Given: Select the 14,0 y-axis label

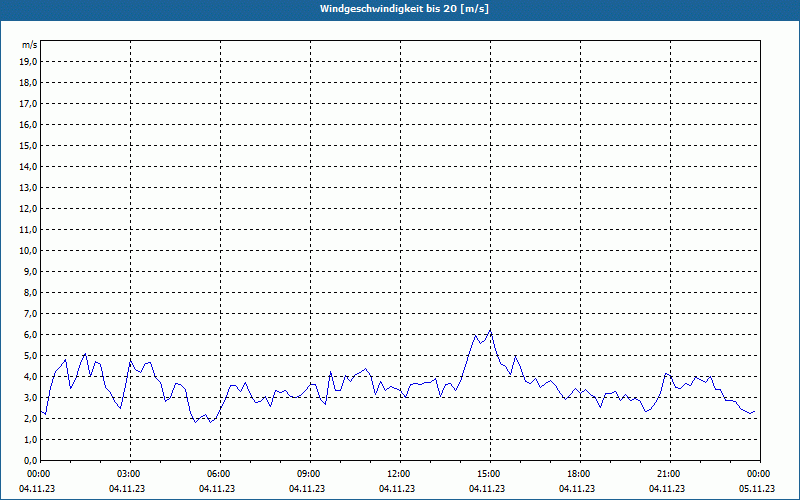Looking at the screenshot, I should pos(29,167).
